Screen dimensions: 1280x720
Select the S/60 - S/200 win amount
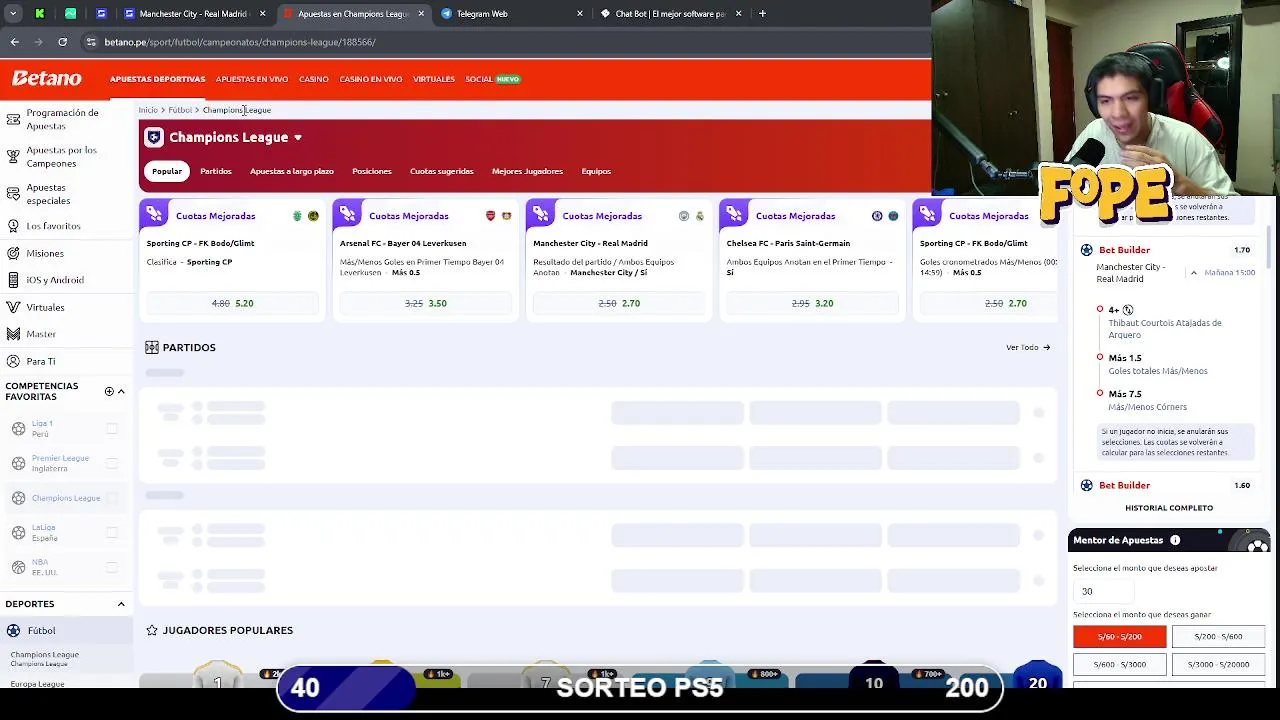(x=1119, y=637)
